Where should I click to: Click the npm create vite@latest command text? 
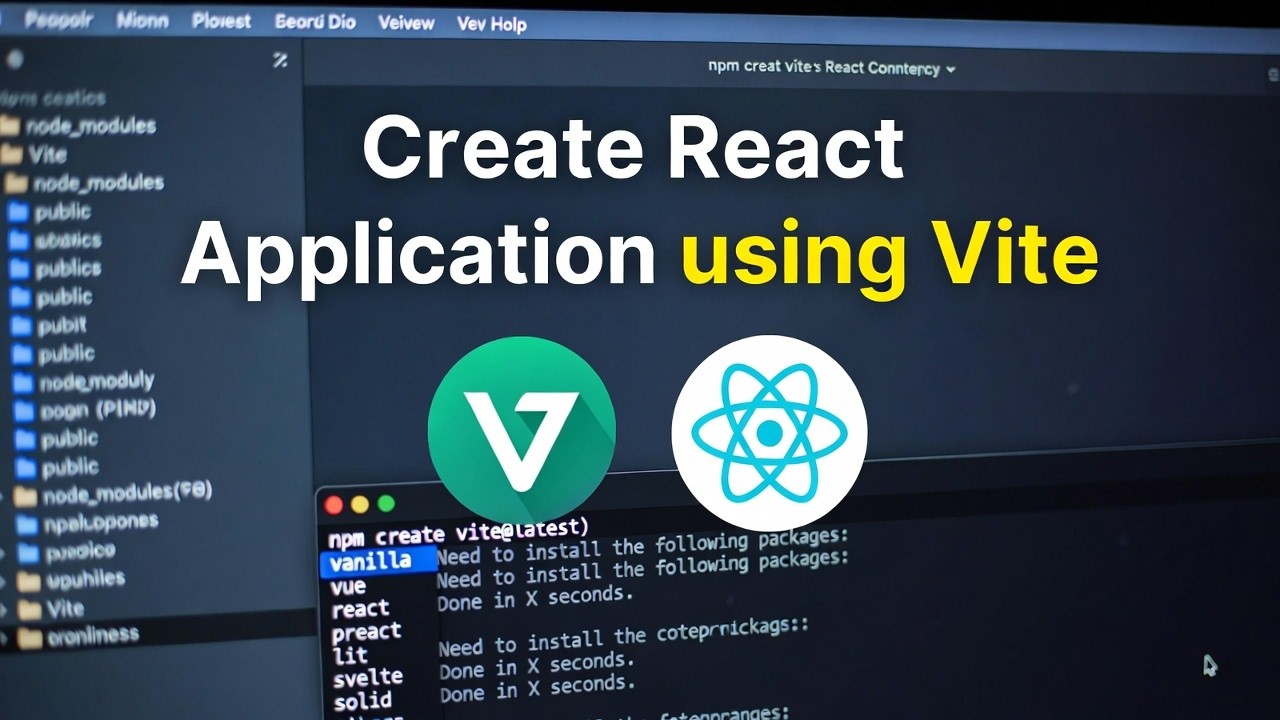pyautogui.click(x=459, y=534)
